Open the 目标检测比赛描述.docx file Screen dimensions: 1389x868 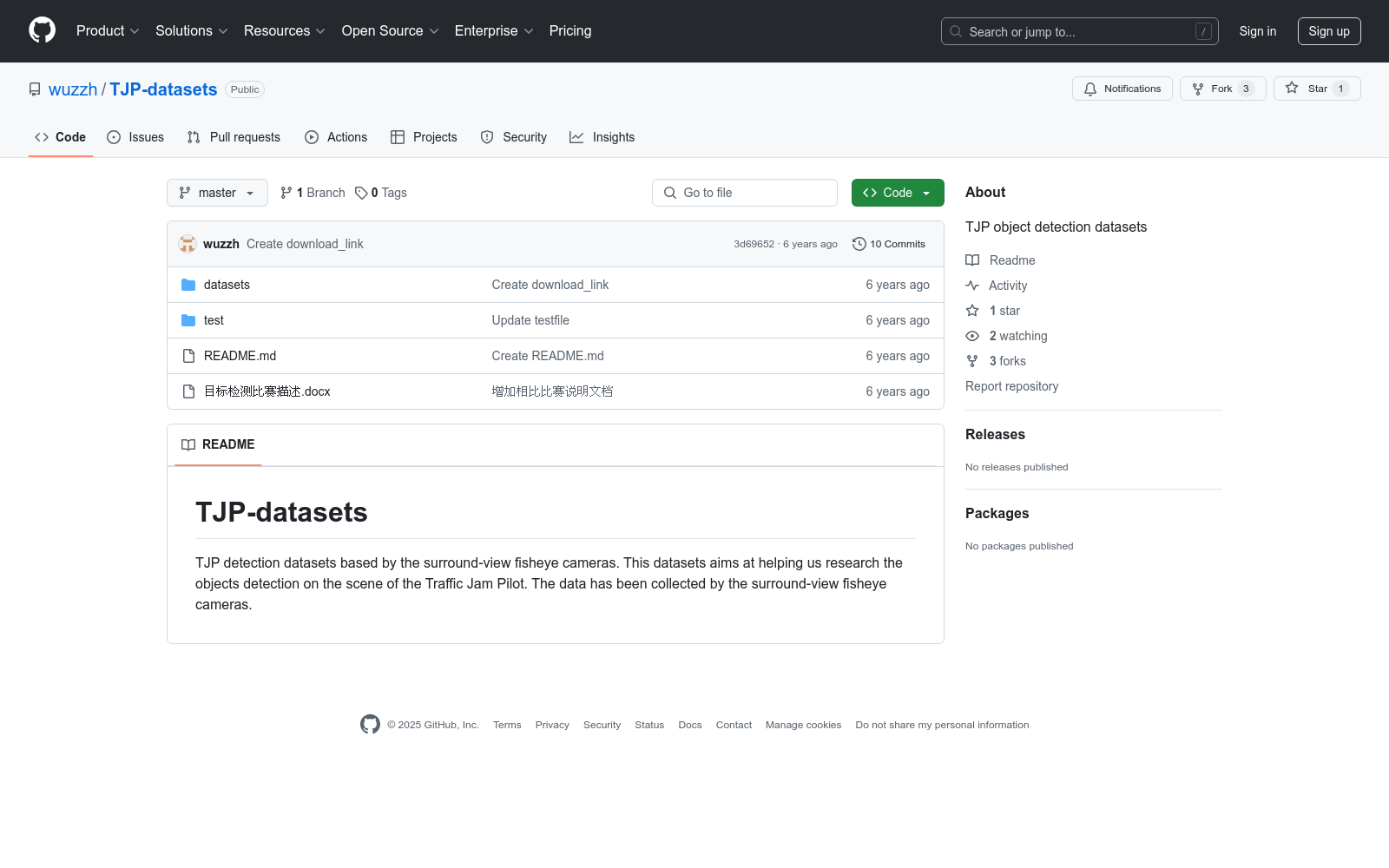click(267, 391)
